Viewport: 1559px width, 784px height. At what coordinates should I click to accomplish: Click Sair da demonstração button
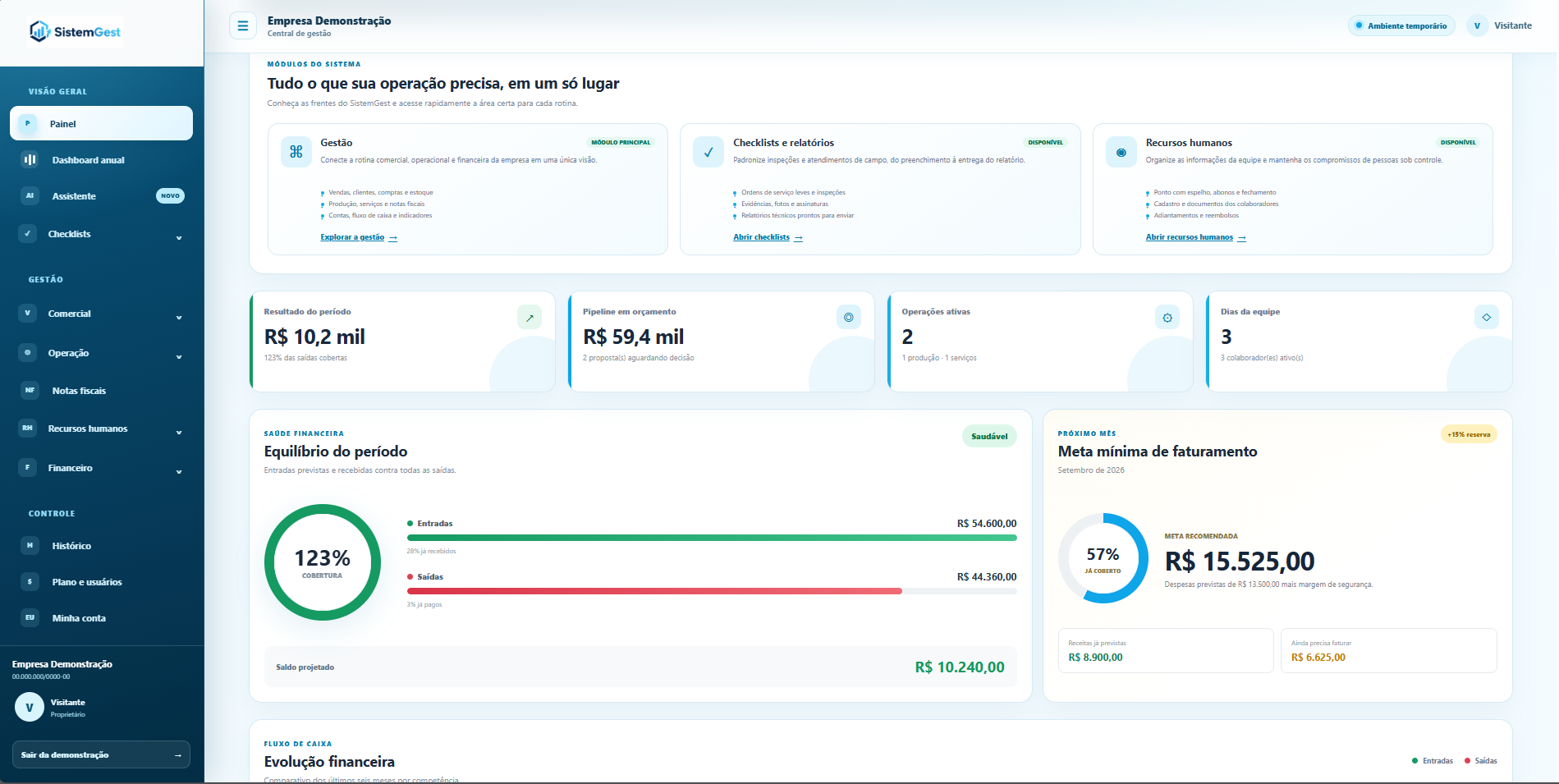[101, 754]
